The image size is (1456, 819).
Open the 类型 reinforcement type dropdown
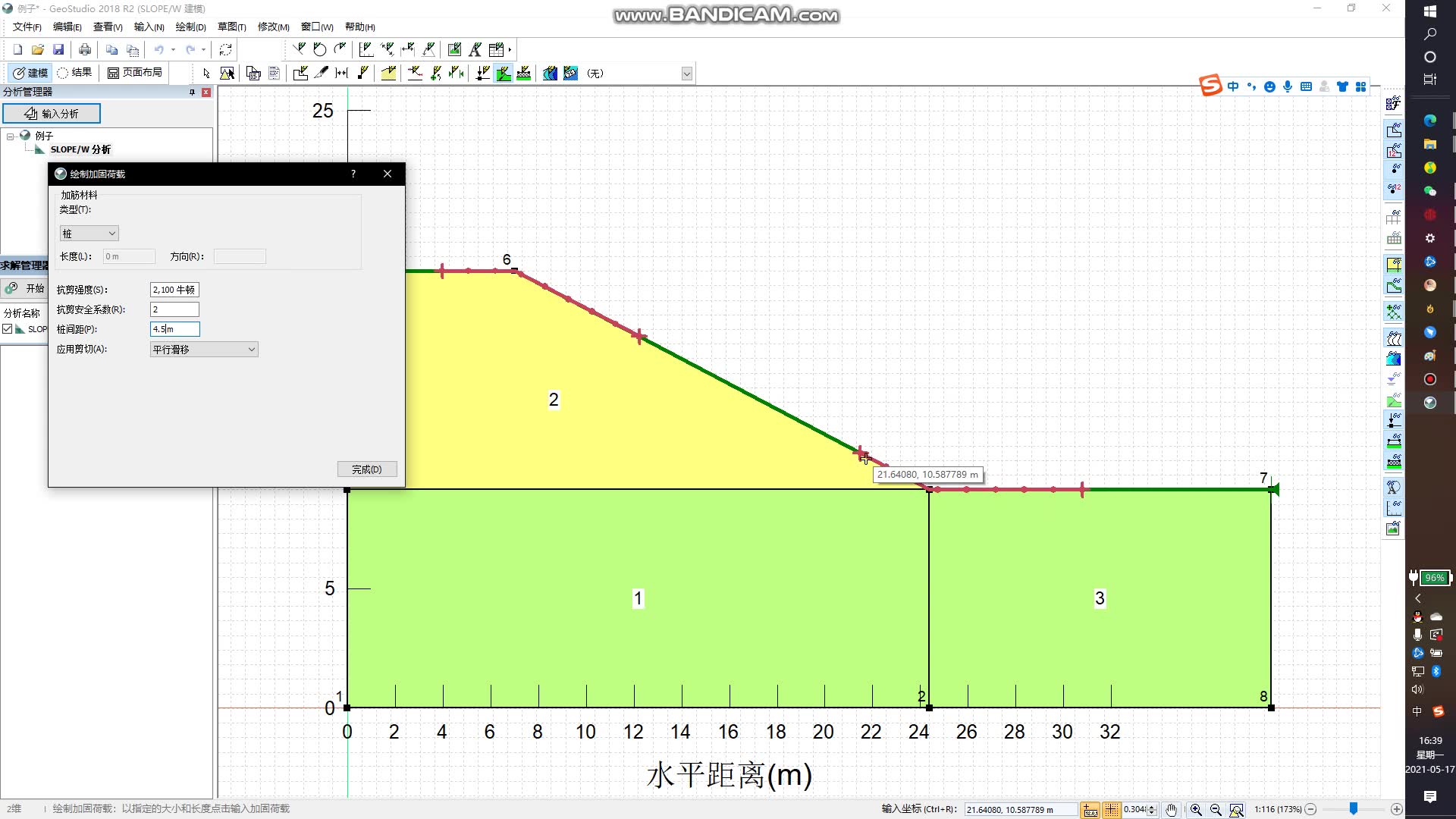click(x=89, y=234)
